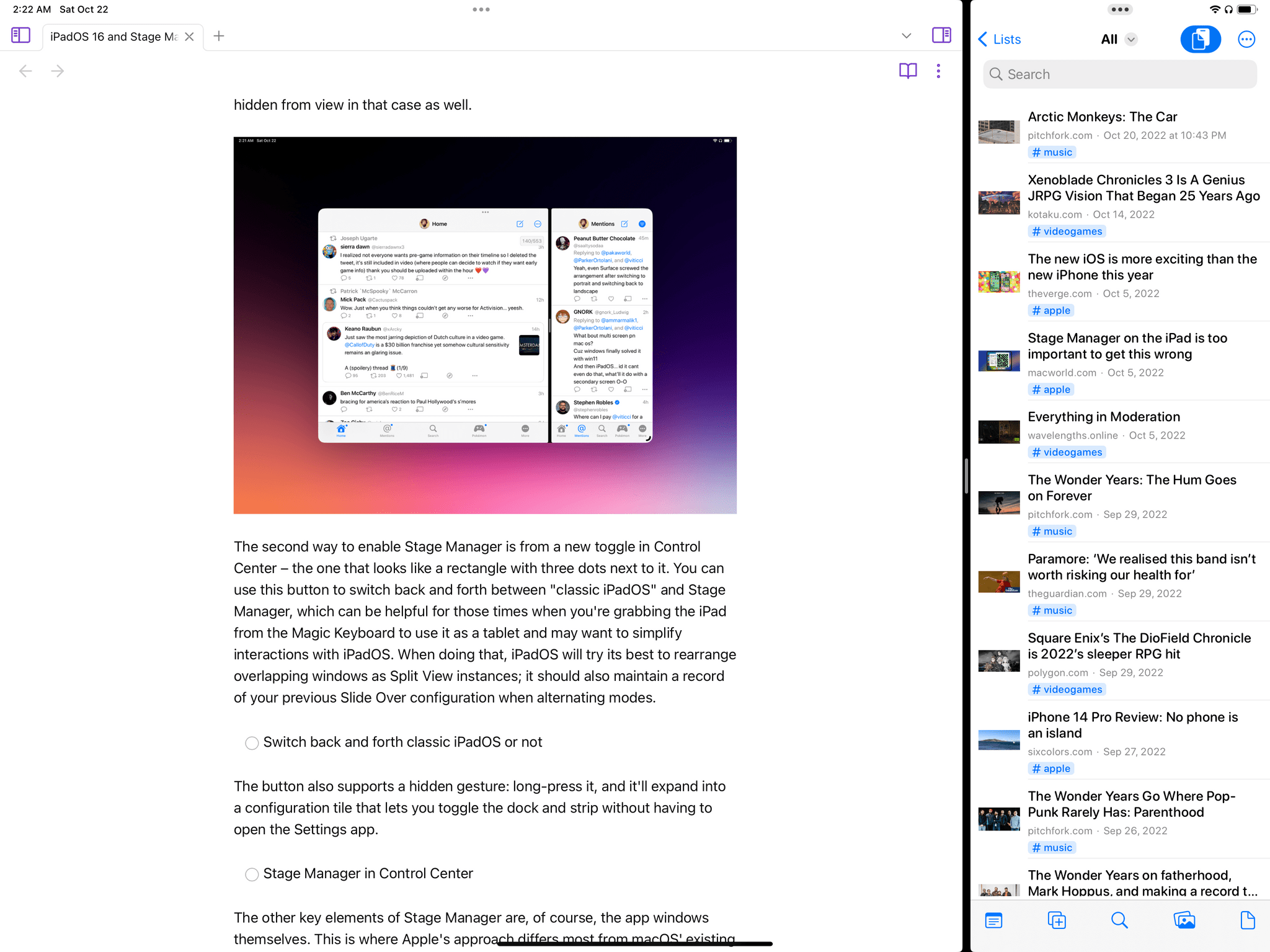Check 'Stage Manager in Control Center' checkbox
The image size is (1270, 952).
tap(252, 874)
